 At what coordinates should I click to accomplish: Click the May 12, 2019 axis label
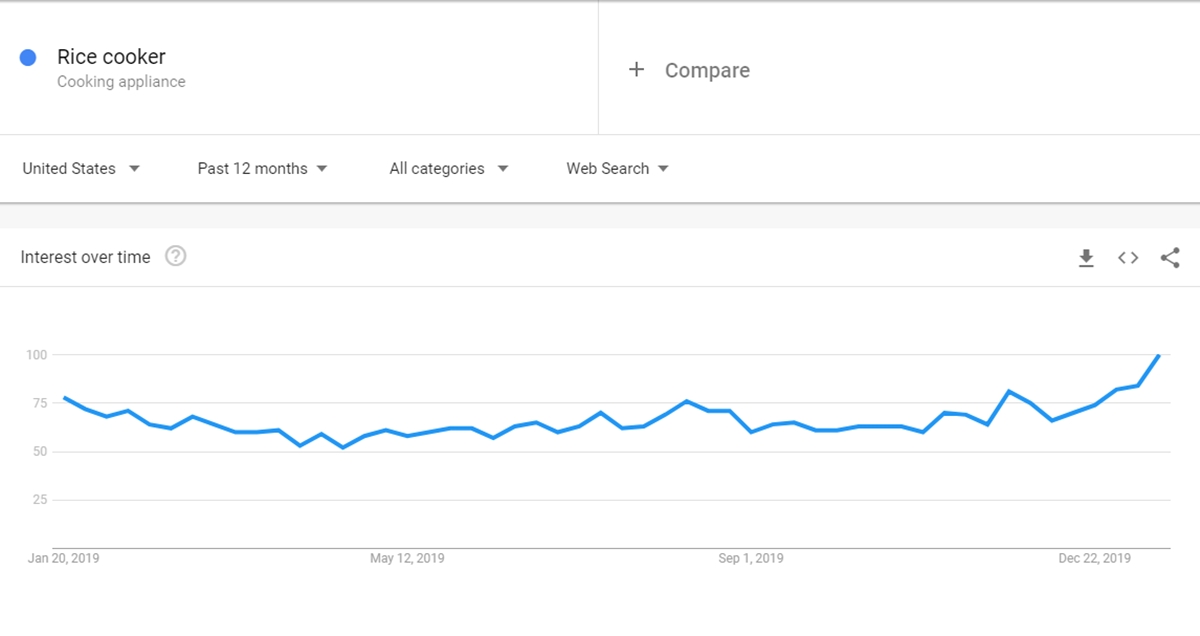click(407, 558)
